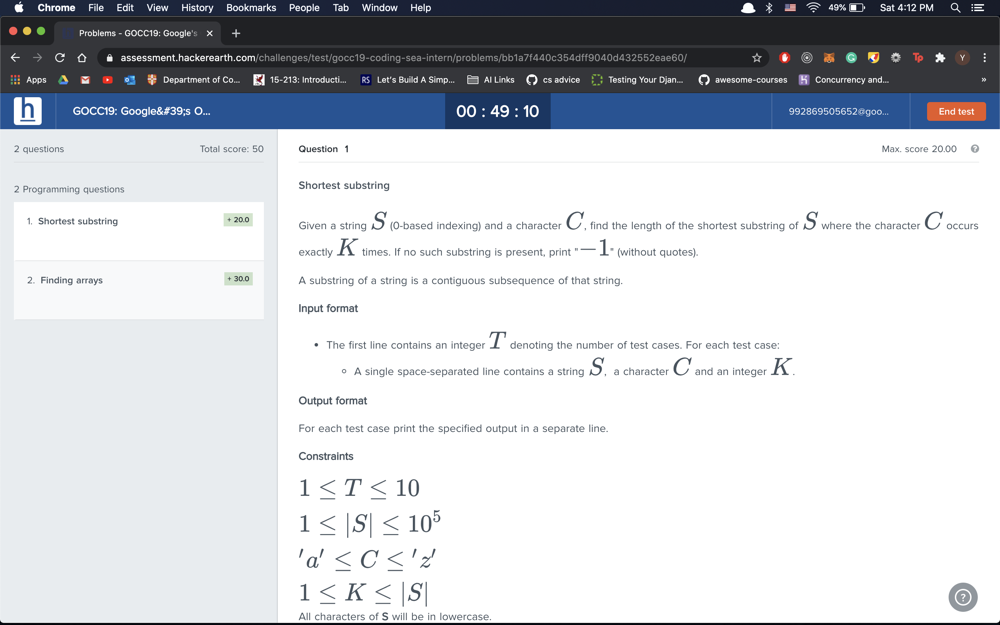Click the HackerEarth logo icon
Screen dimensions: 1000x625
[28, 111]
